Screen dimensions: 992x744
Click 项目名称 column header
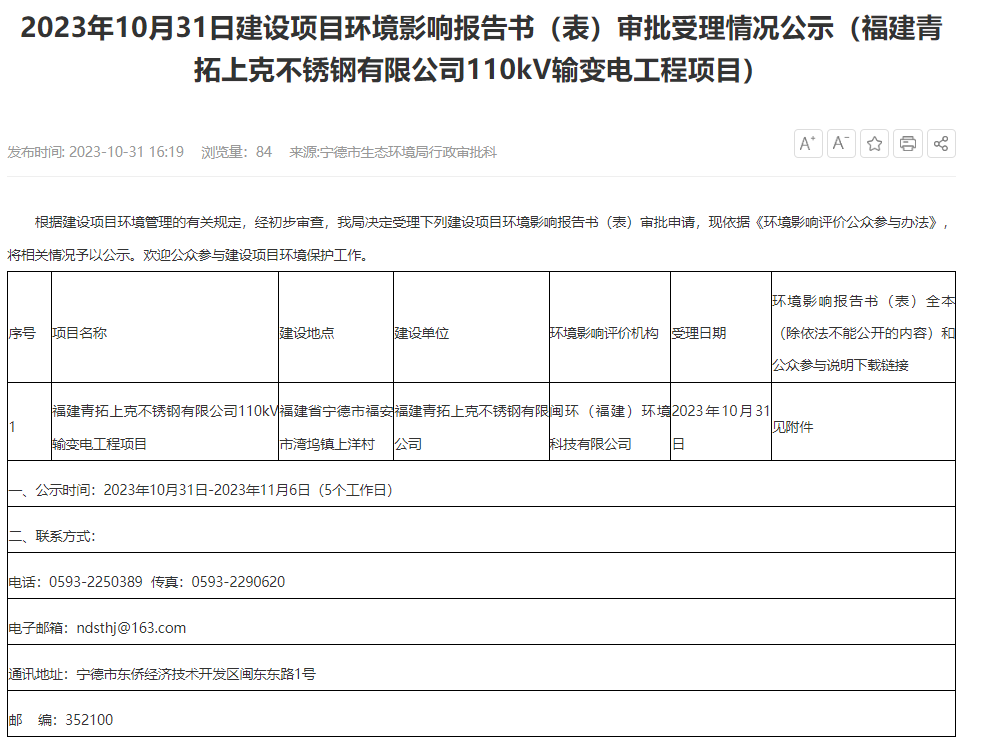click(164, 327)
